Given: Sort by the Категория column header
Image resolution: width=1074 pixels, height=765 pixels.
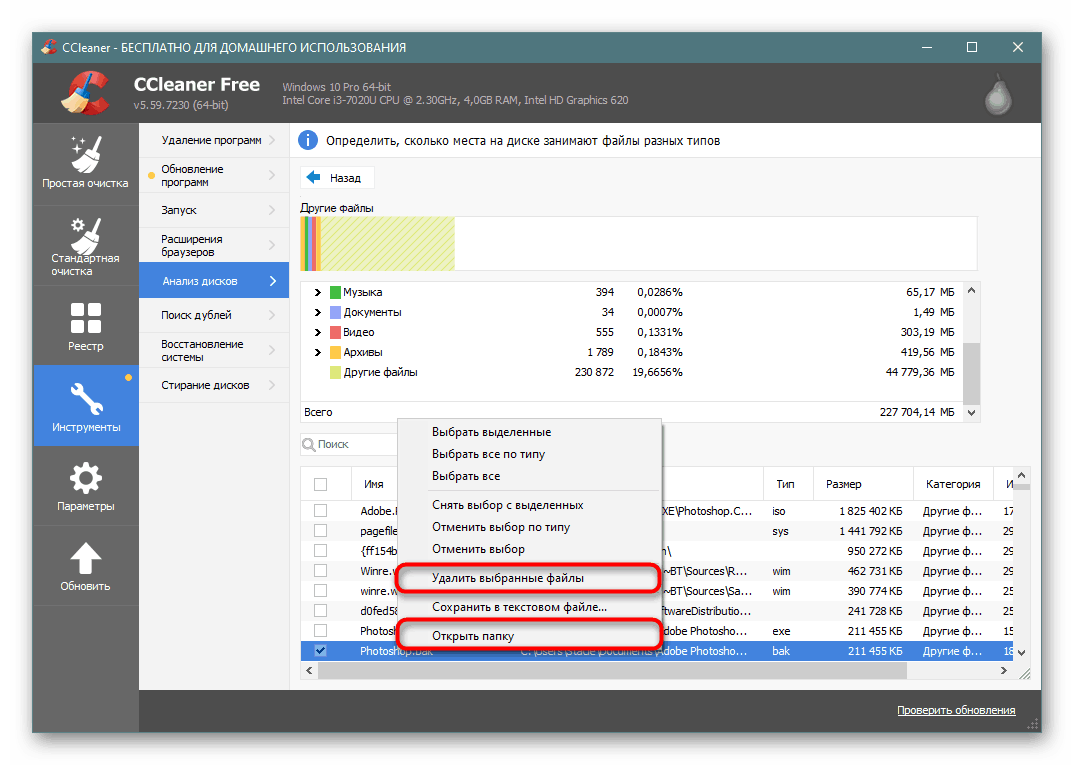Looking at the screenshot, I should coord(953,484).
